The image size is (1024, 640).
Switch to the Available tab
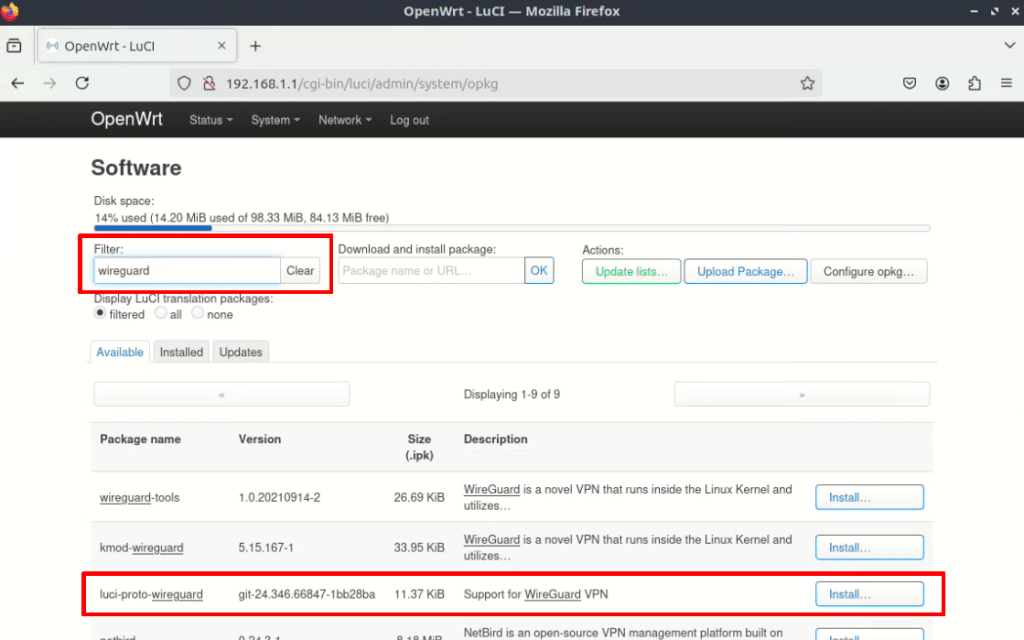[120, 352]
